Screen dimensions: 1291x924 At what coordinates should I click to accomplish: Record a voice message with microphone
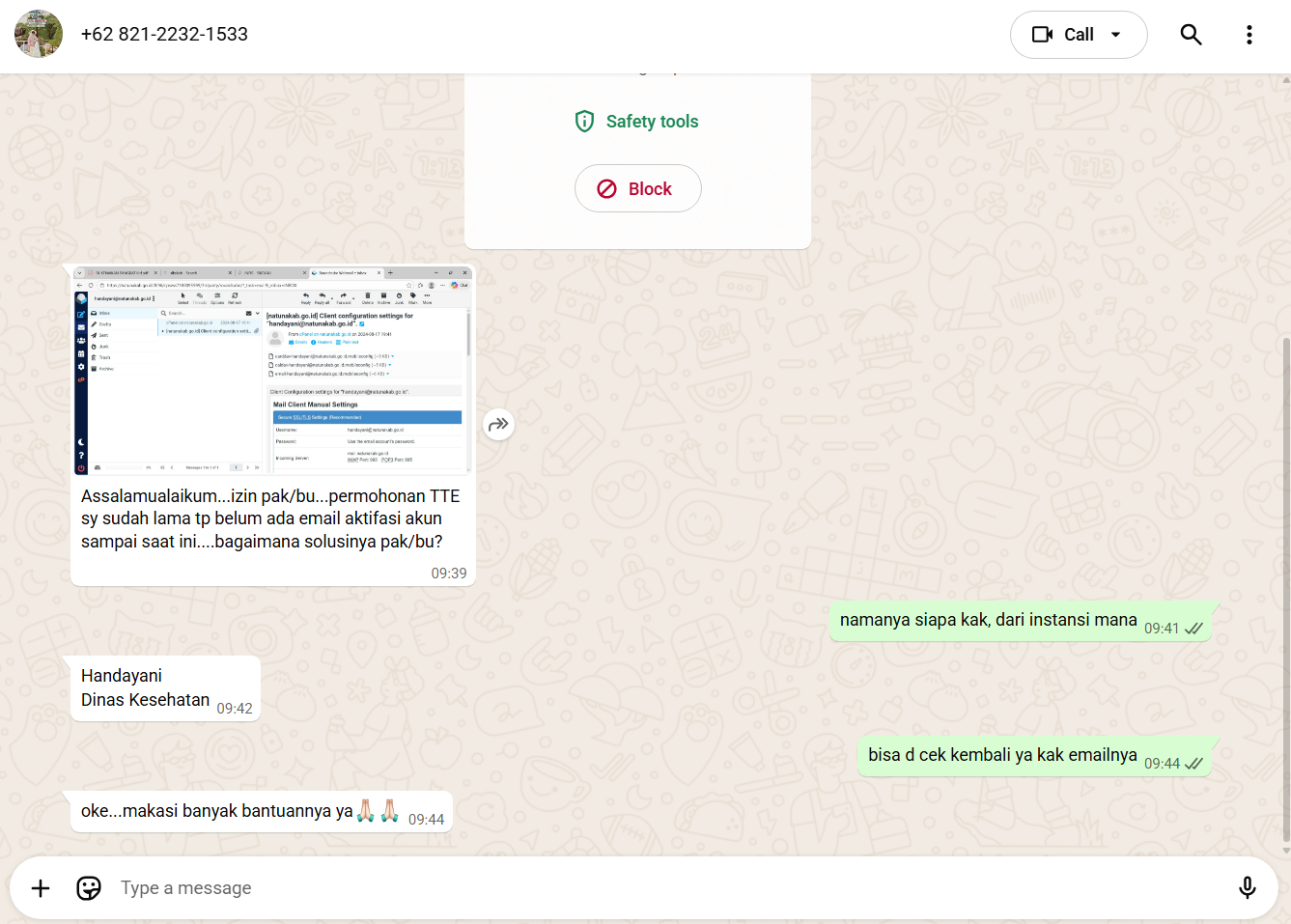[x=1247, y=888]
